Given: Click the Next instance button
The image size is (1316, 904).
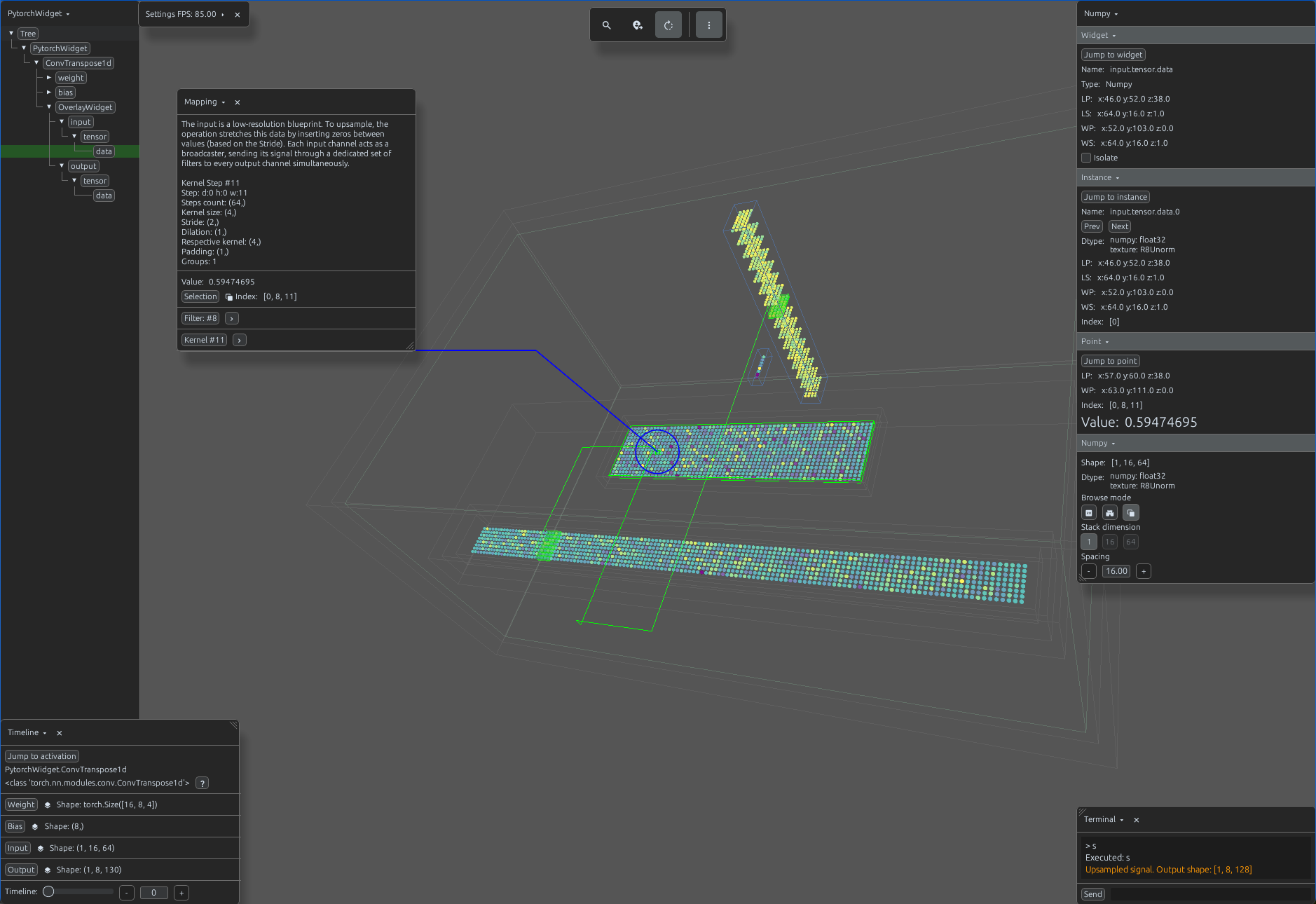Looking at the screenshot, I should coord(1120,226).
